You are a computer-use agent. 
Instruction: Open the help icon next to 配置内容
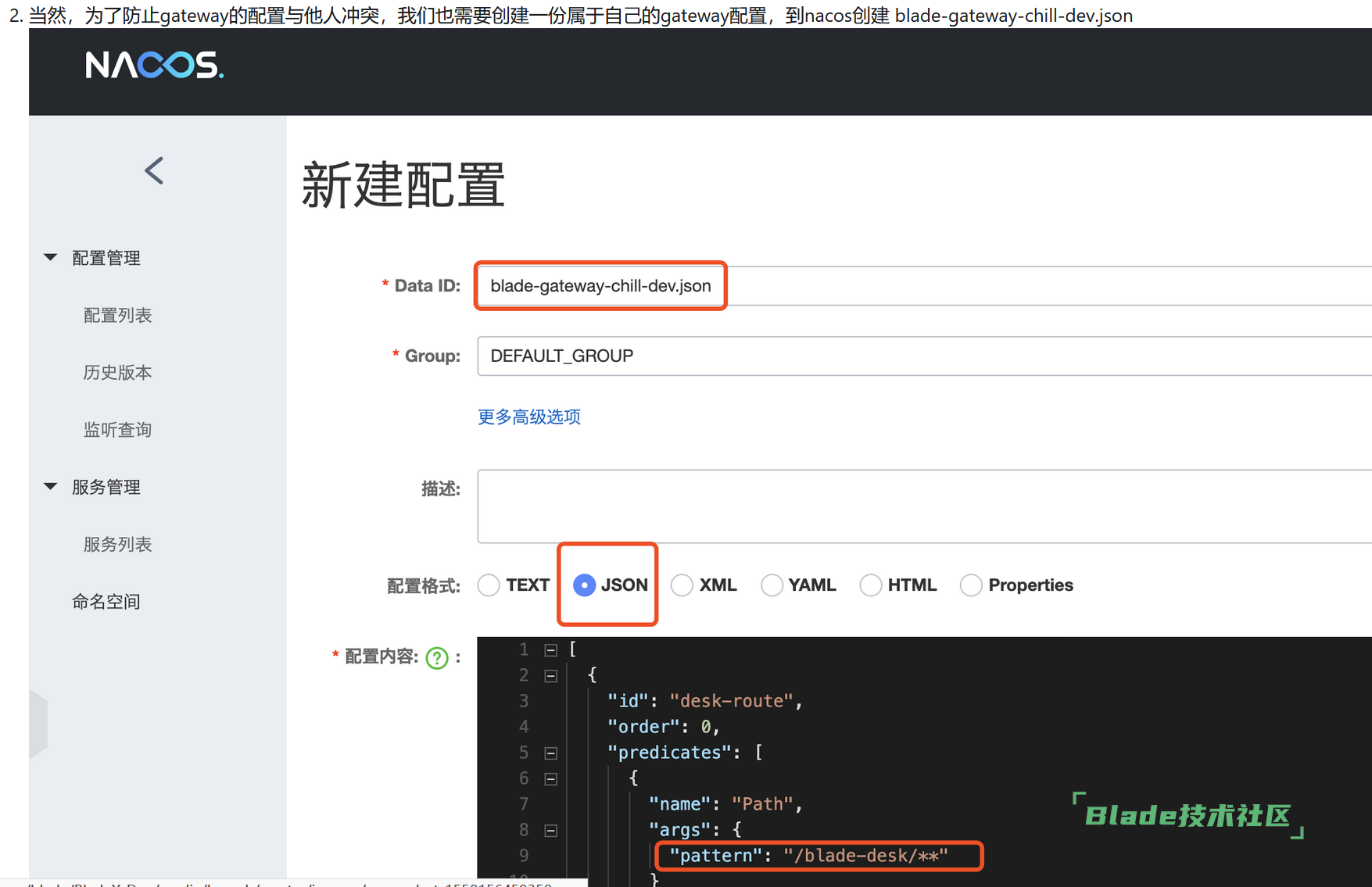[437, 658]
